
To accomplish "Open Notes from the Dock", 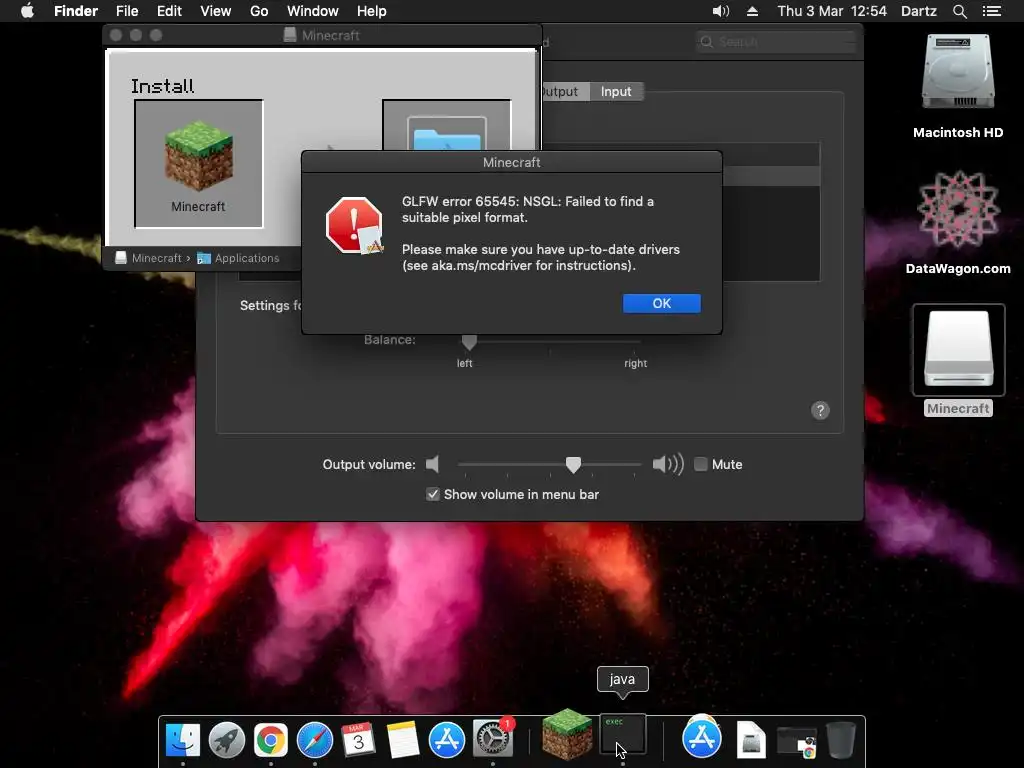I will pos(402,739).
